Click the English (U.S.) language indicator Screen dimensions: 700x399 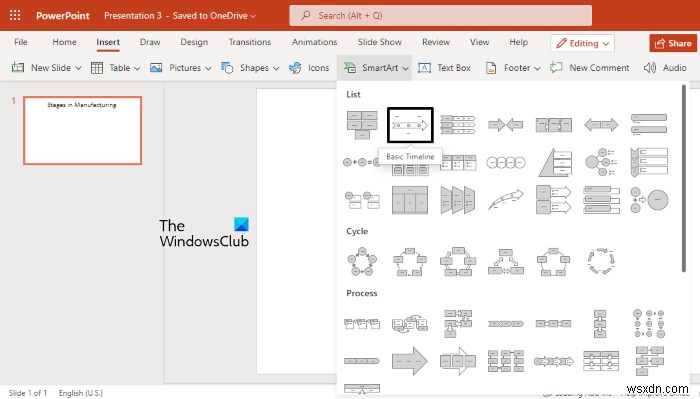point(80,393)
